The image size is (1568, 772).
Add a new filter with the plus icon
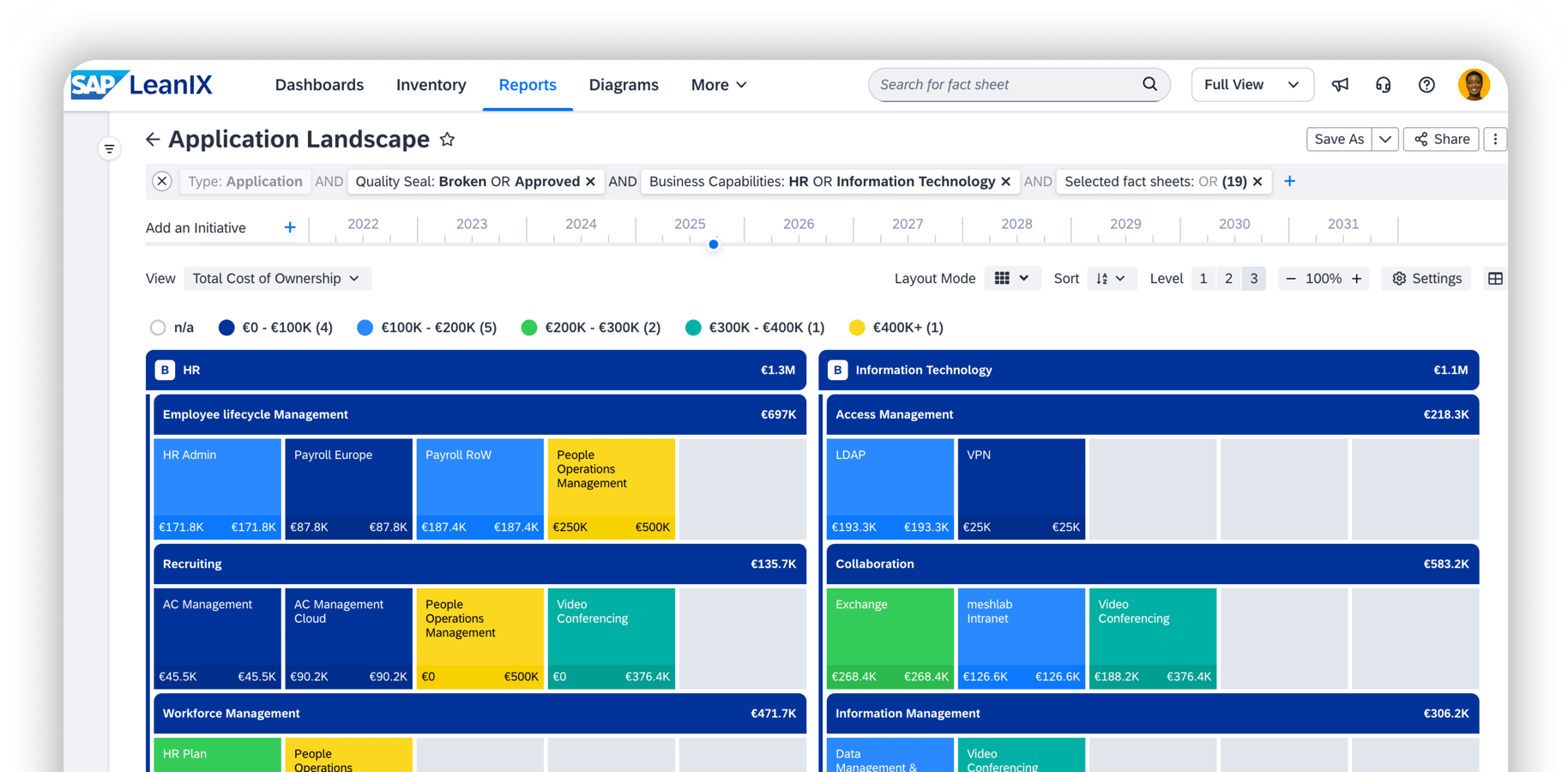point(1289,181)
